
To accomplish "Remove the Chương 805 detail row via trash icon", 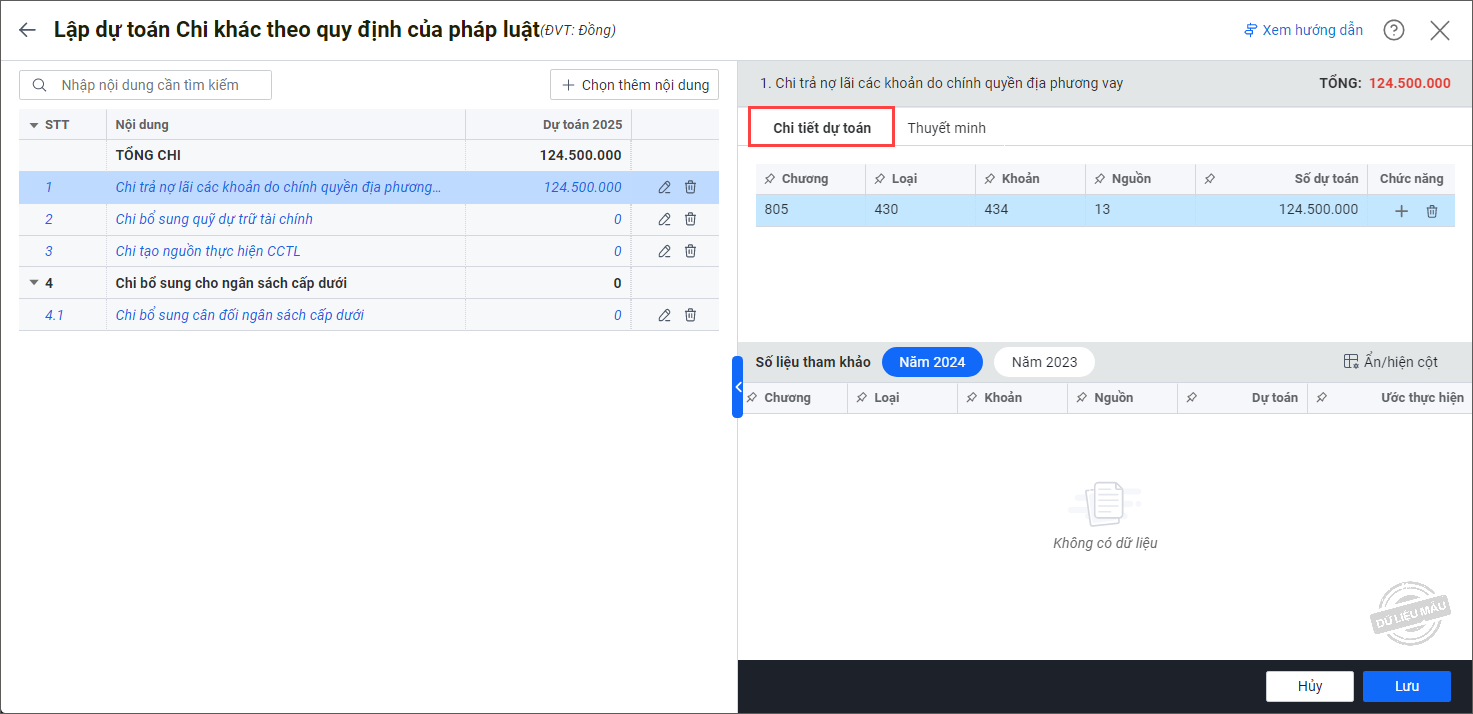I will point(1431,211).
